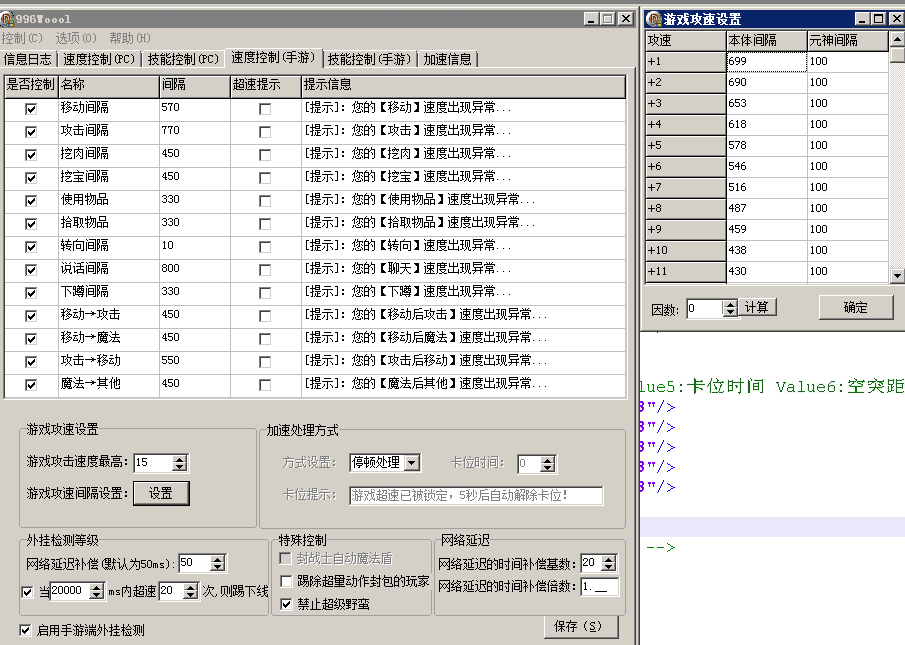The image size is (905, 645).
Task: Increase the 20000 ms spinner value
Action: tap(96, 587)
